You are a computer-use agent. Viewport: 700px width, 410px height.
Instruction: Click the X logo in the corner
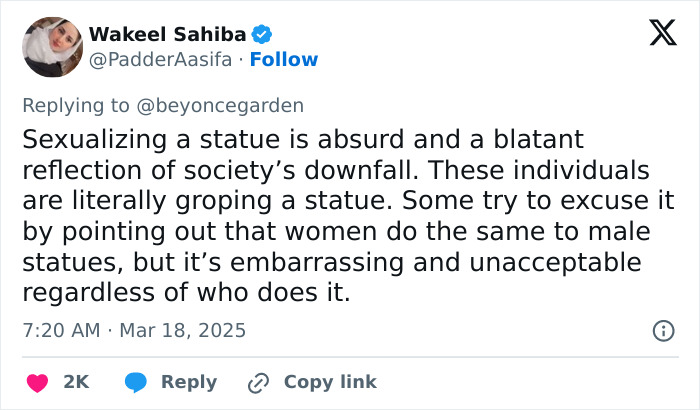(x=655, y=35)
